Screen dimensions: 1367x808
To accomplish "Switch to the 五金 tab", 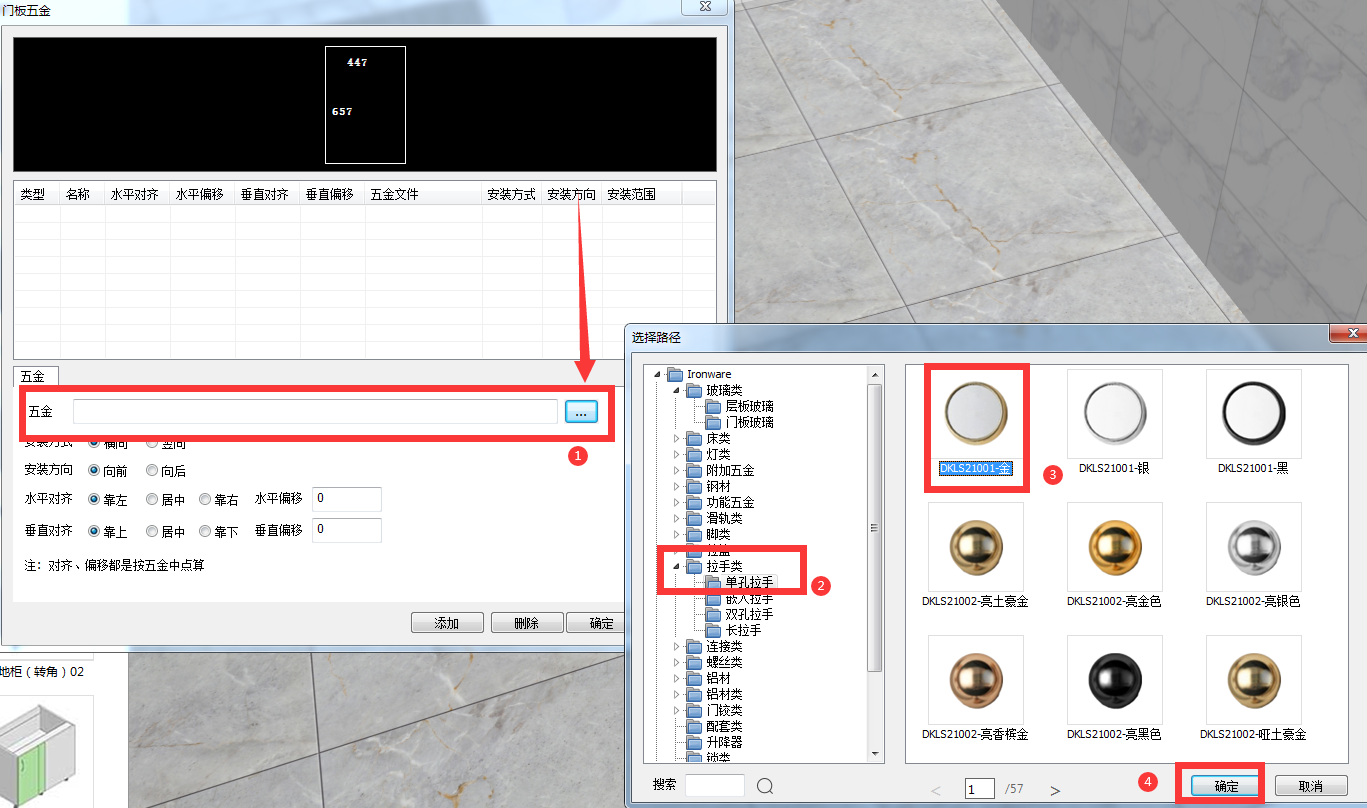I will pyautogui.click(x=34, y=377).
